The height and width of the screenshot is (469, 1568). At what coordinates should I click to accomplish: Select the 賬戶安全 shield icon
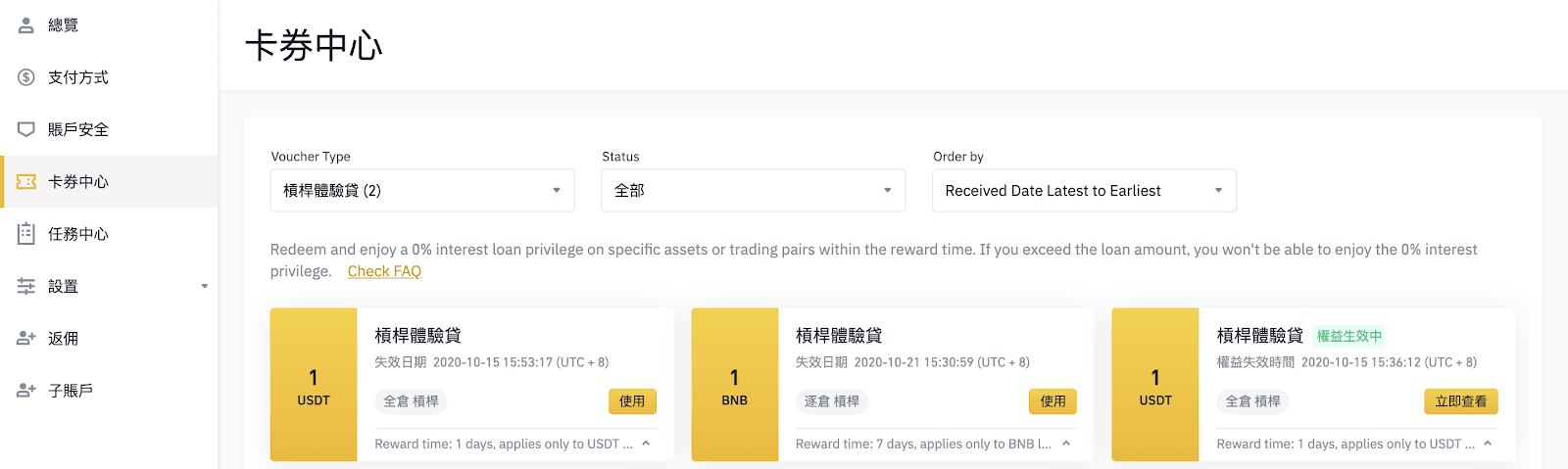pos(26,129)
